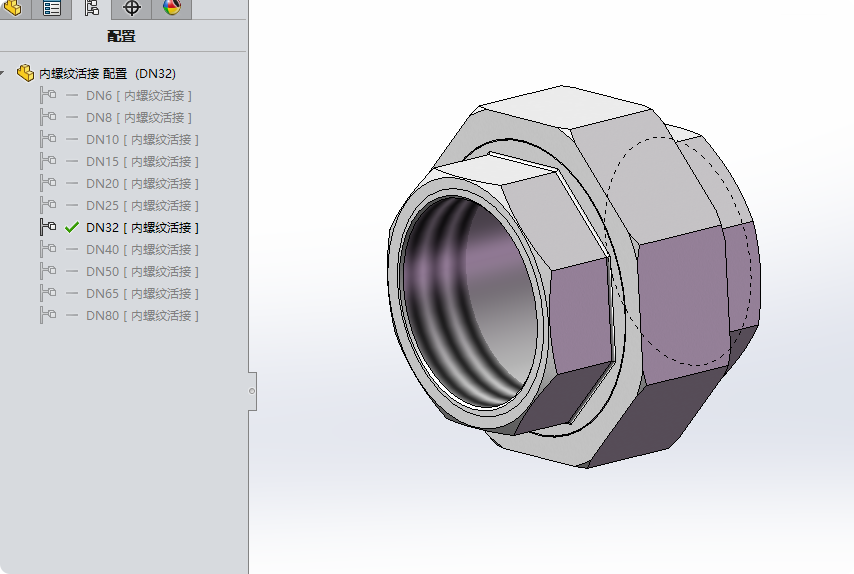Switch to the ConfigurationManager tab
Image resolution: width=854 pixels, height=574 pixels.
[92, 8]
